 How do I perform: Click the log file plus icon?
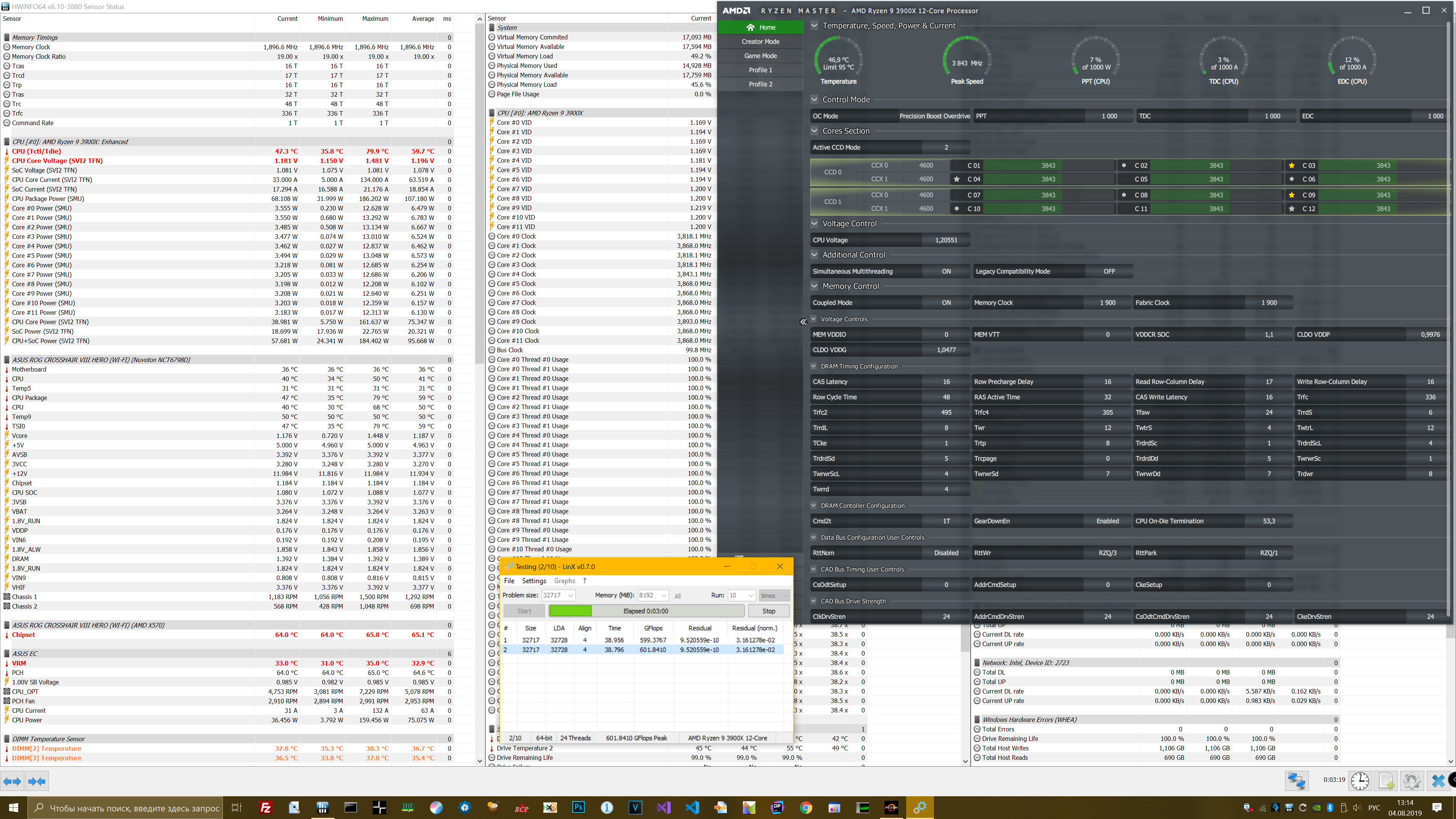[1386, 781]
